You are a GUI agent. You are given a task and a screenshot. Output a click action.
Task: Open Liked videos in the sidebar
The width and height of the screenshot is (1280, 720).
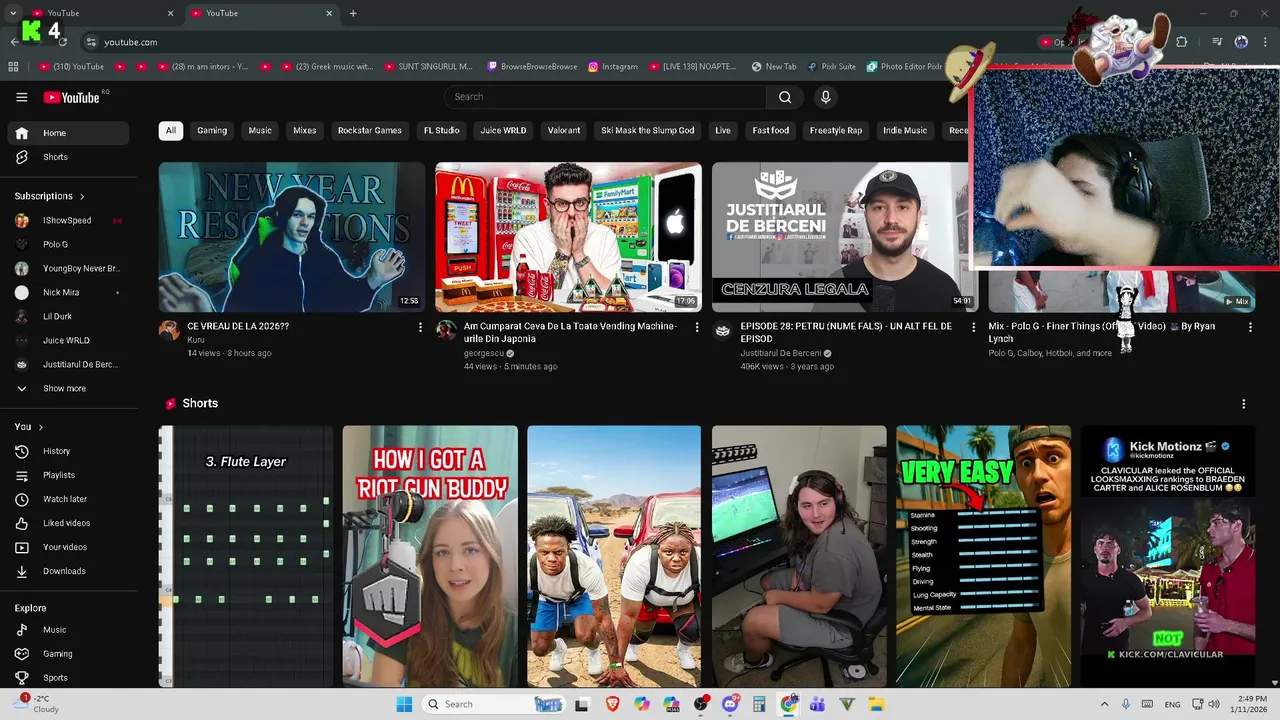pyautogui.click(x=68, y=523)
